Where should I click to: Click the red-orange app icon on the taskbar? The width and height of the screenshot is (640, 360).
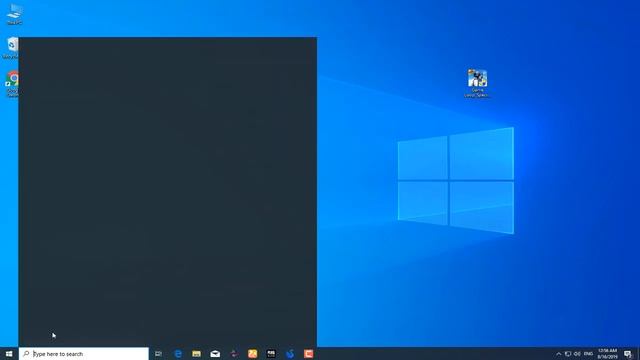click(x=309, y=353)
